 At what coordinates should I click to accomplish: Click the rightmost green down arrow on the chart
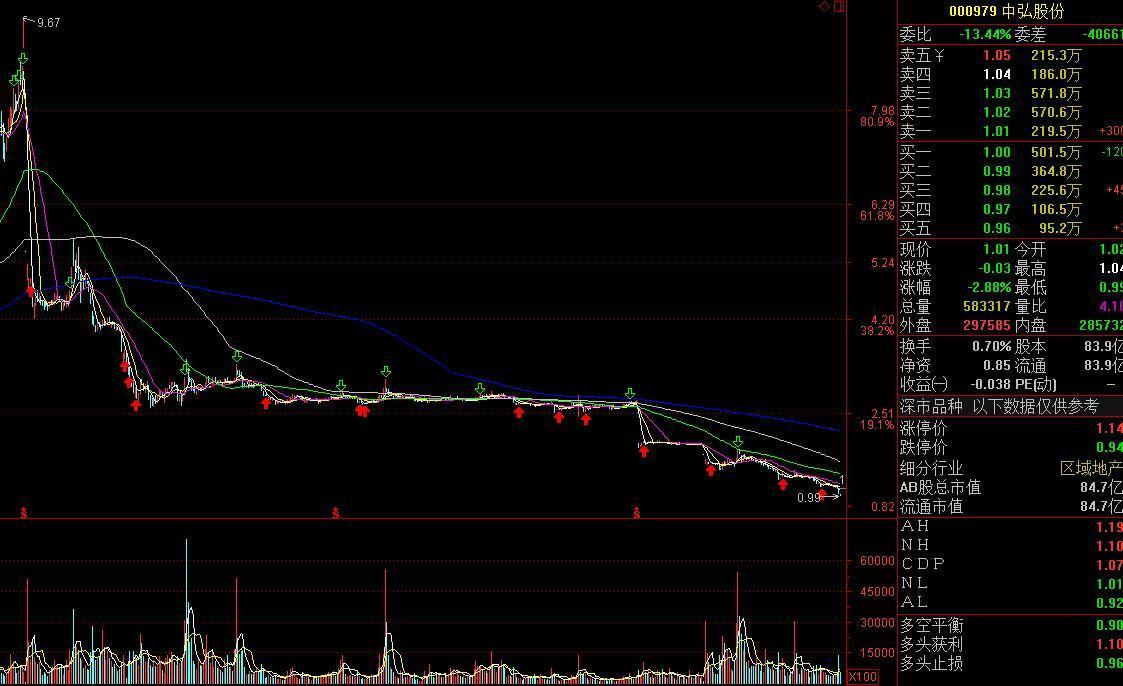pos(738,441)
